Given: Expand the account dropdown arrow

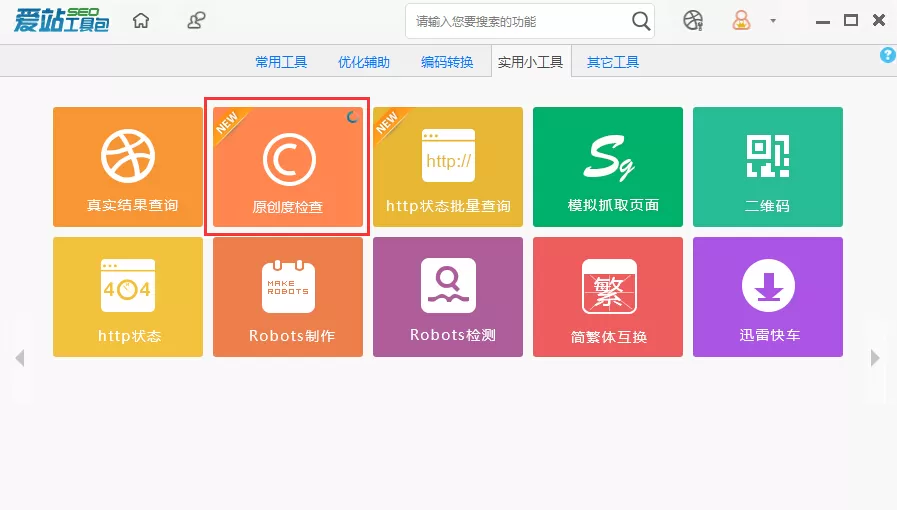Looking at the screenshot, I should (773, 21).
